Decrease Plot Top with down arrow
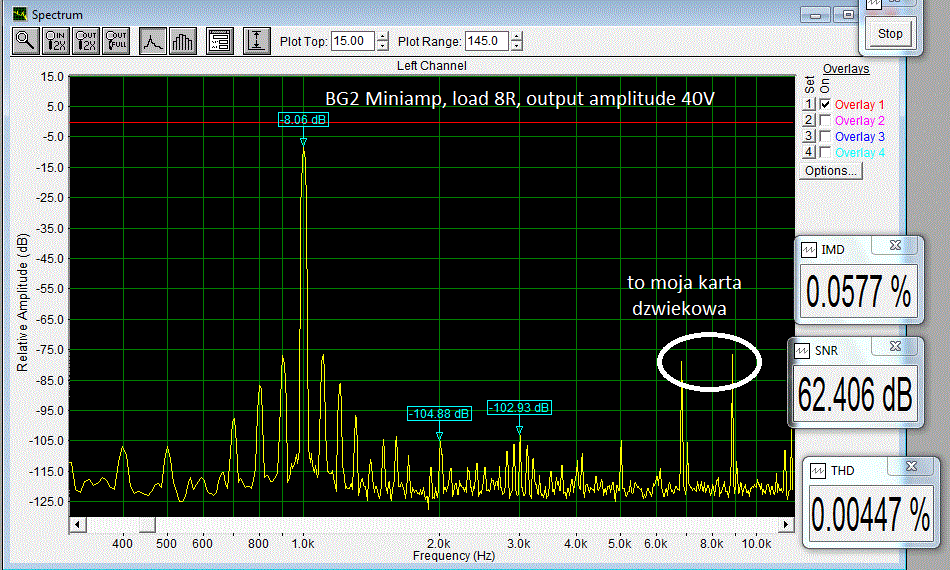950x570 pixels. tap(382, 46)
